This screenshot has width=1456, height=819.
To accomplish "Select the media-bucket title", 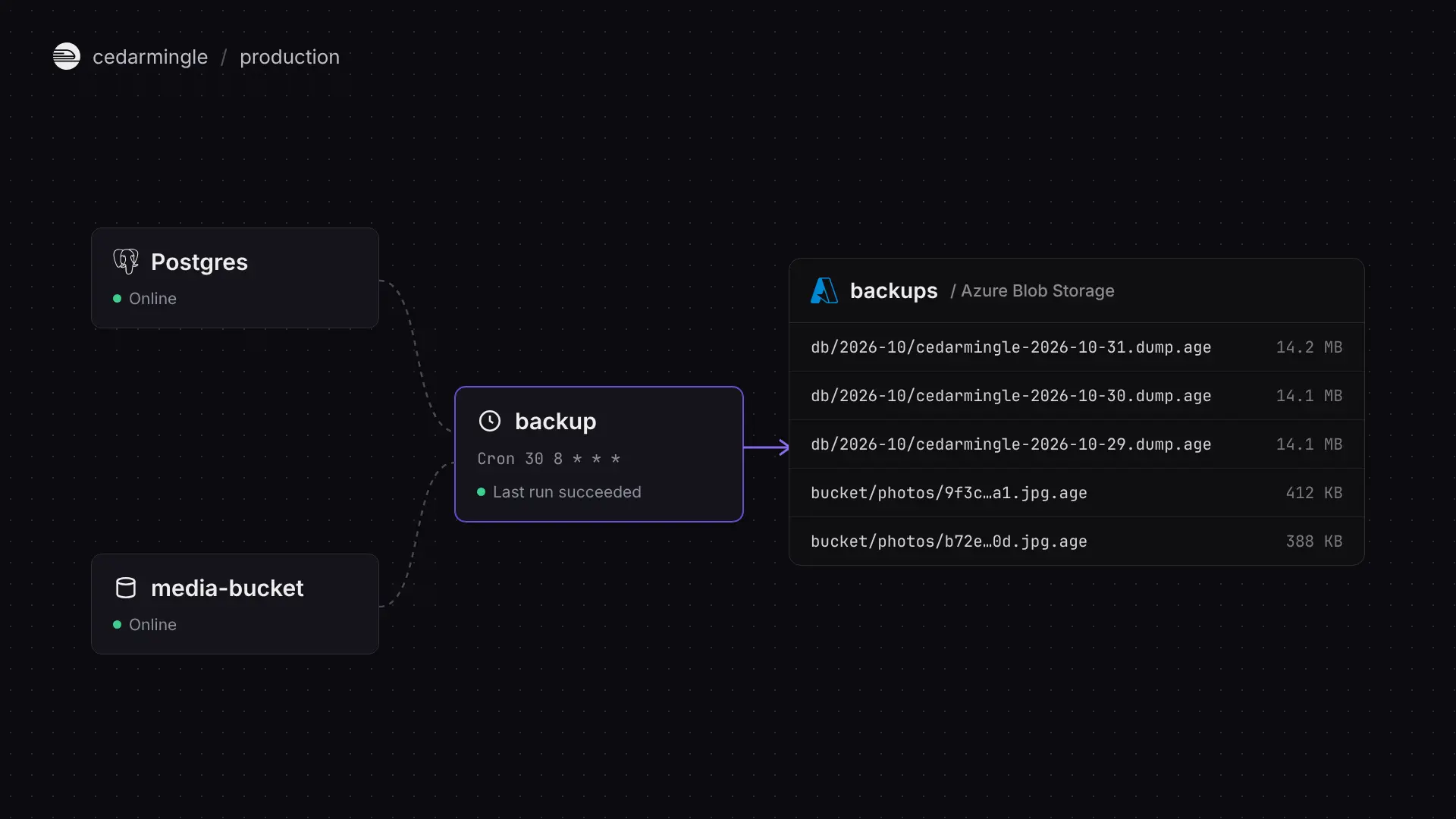I will pyautogui.click(x=227, y=588).
